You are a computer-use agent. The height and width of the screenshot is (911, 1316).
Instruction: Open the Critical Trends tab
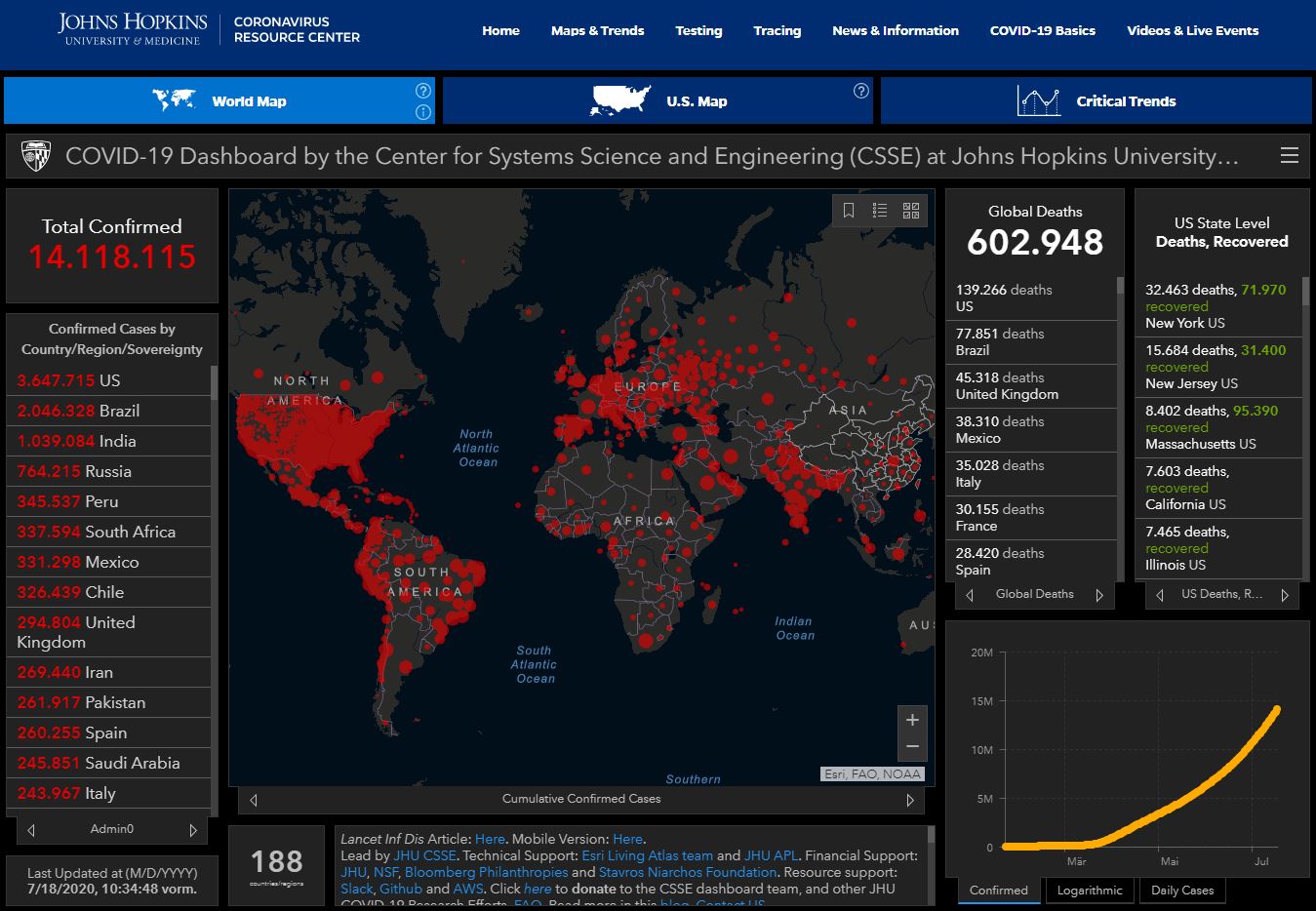(x=1096, y=100)
